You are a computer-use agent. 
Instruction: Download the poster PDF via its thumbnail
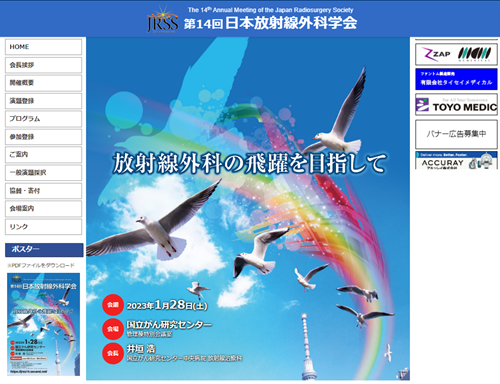(x=44, y=324)
